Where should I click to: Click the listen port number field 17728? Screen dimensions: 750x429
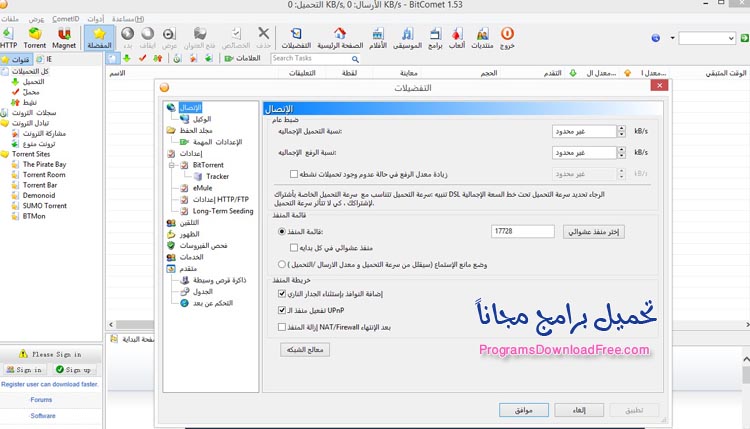(522, 231)
